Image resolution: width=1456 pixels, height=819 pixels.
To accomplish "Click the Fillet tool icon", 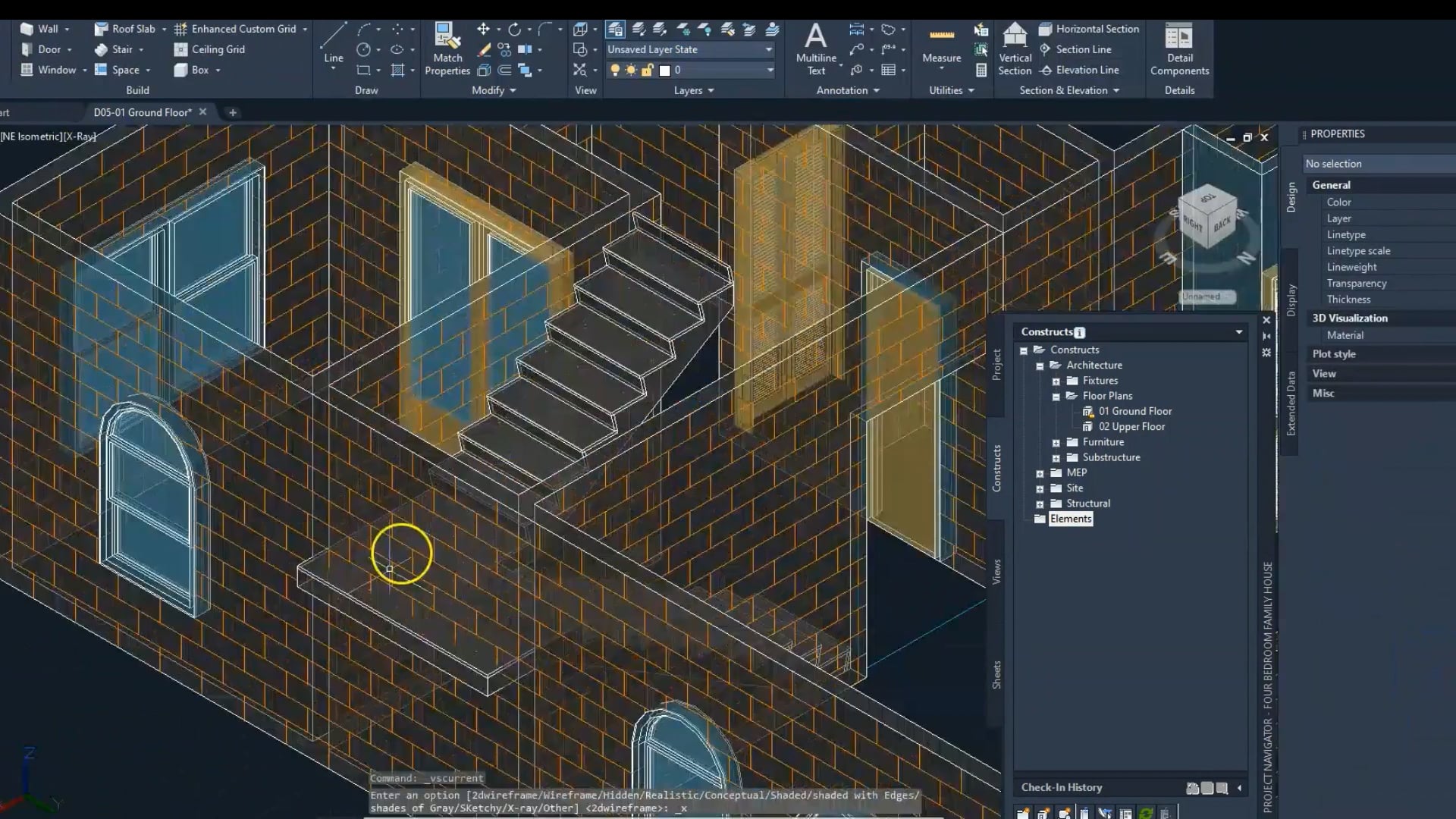I will [x=545, y=29].
